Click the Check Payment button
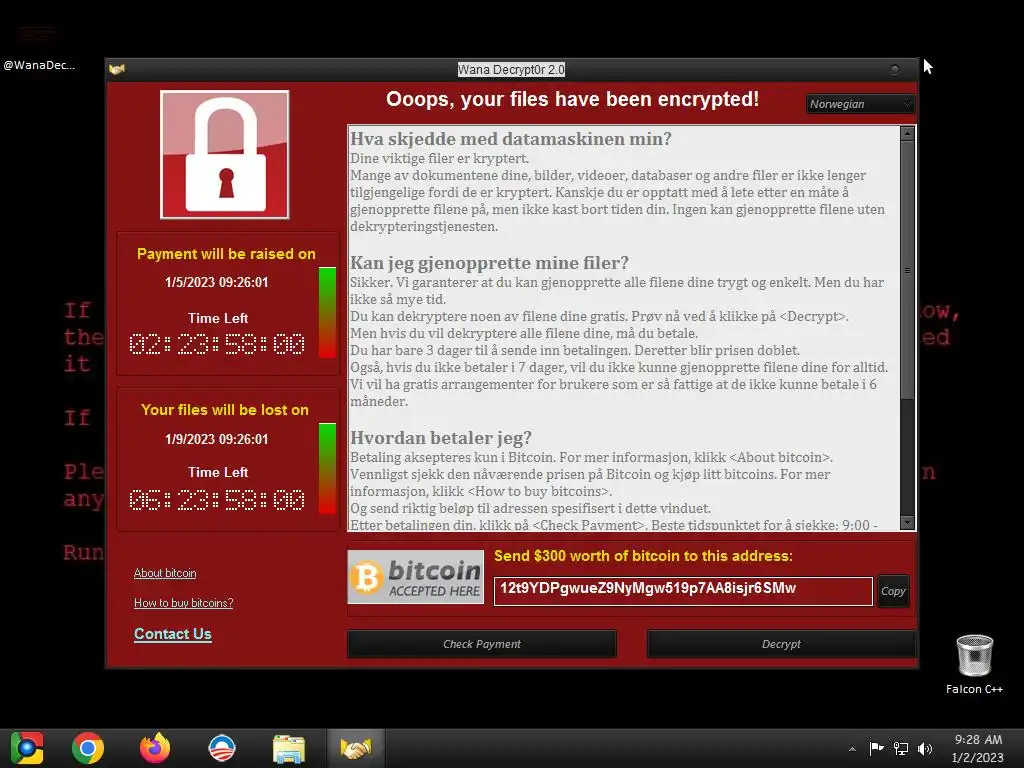The width and height of the screenshot is (1024, 768). [x=482, y=644]
